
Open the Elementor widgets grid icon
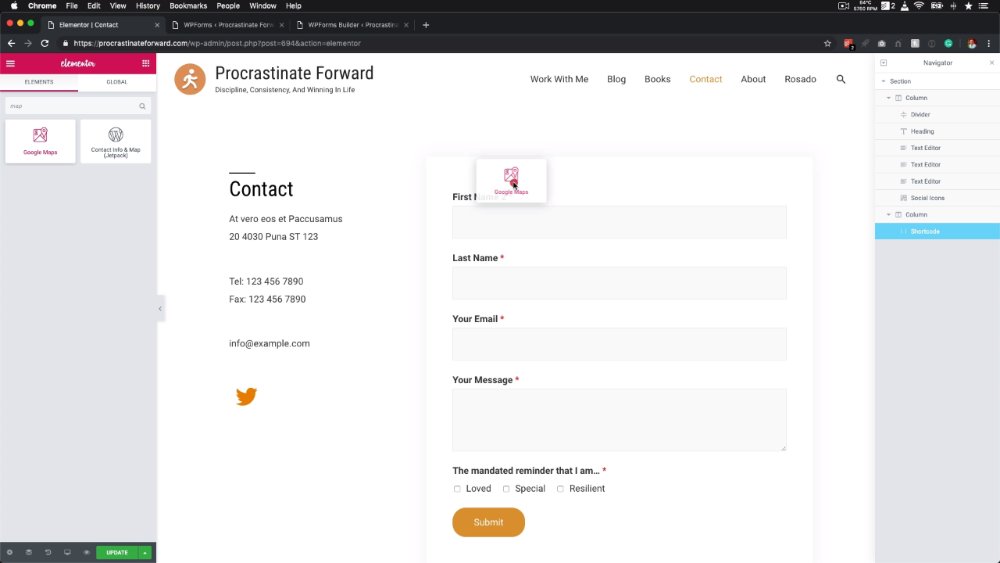pos(145,63)
